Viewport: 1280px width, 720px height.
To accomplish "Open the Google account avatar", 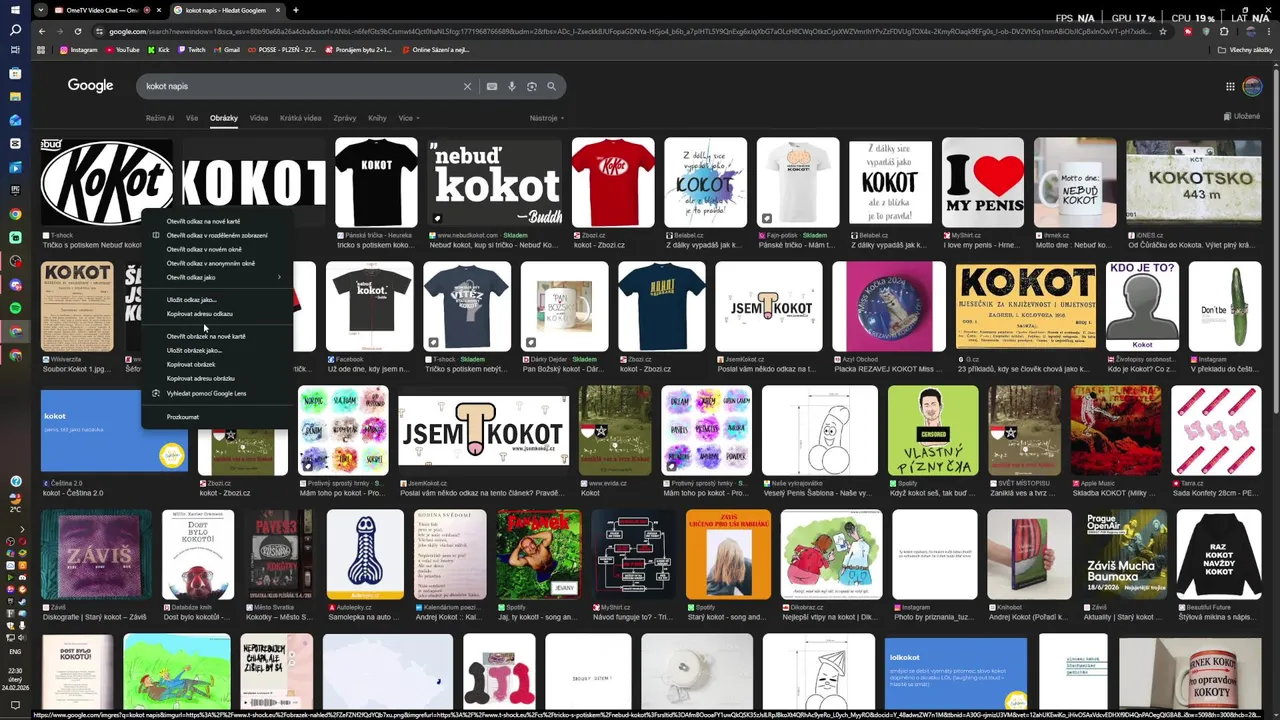I will pos(1252,86).
